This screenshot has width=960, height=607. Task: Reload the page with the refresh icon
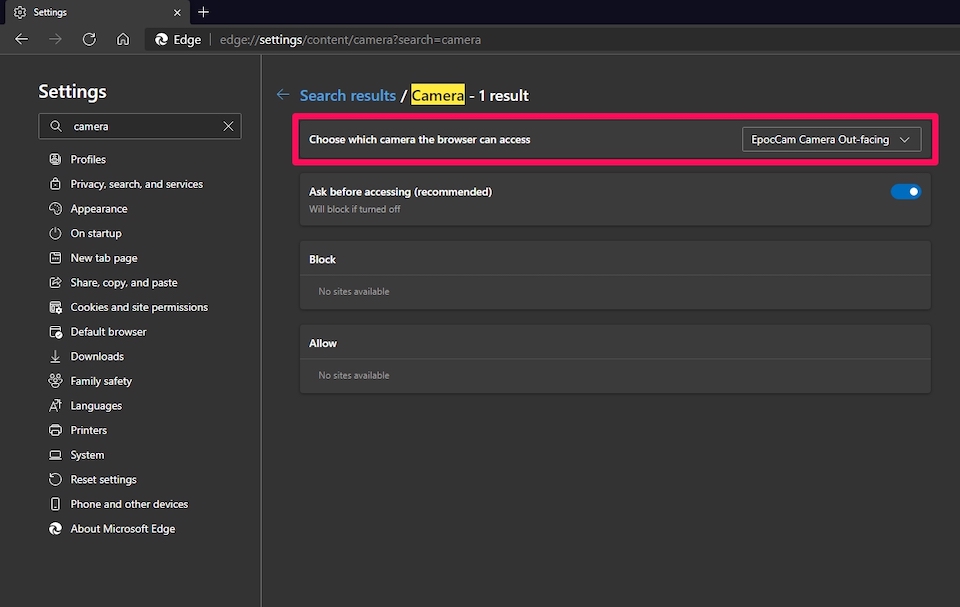(89, 39)
